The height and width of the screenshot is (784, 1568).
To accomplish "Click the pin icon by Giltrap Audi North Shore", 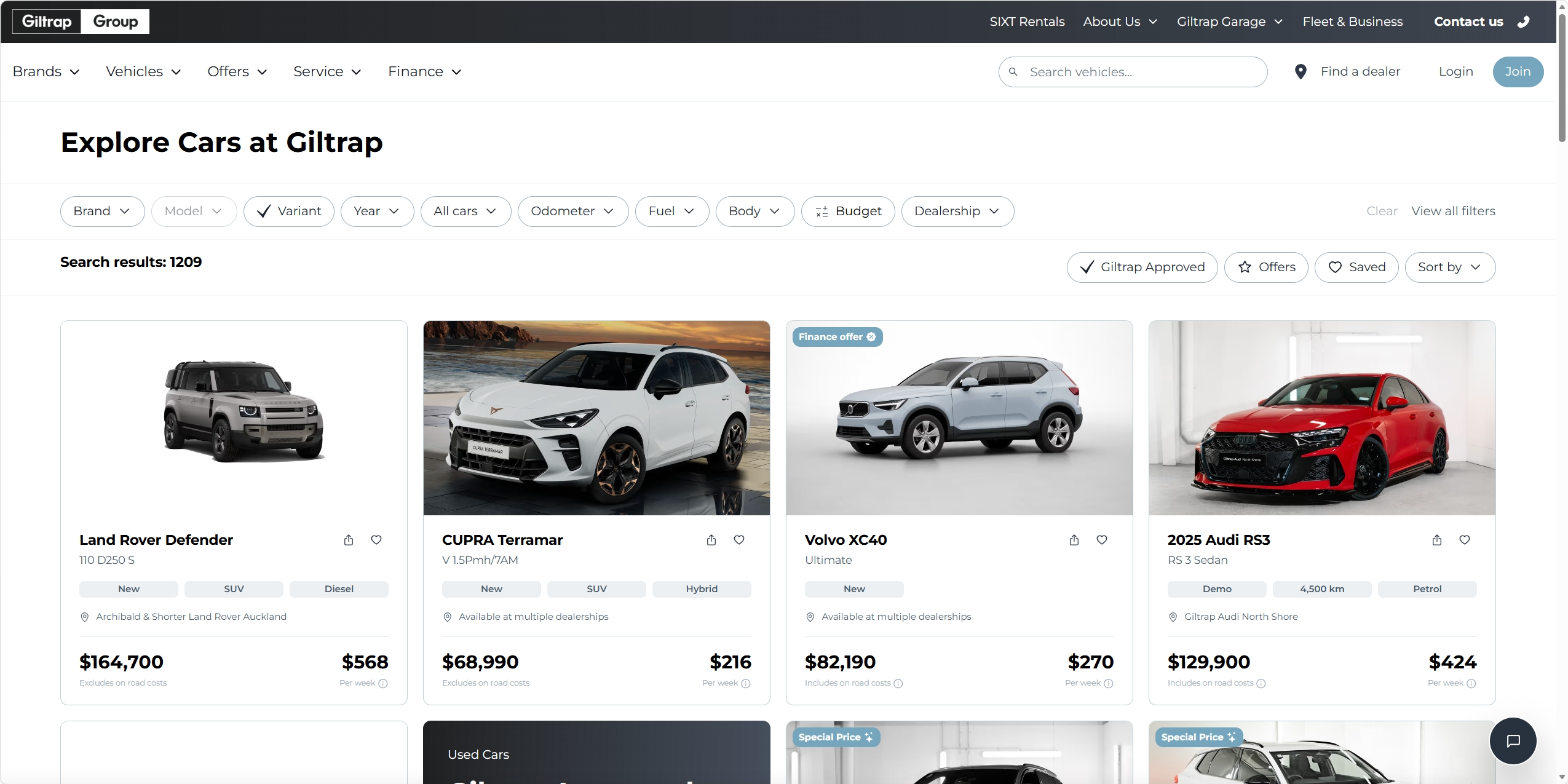I will 1173,617.
